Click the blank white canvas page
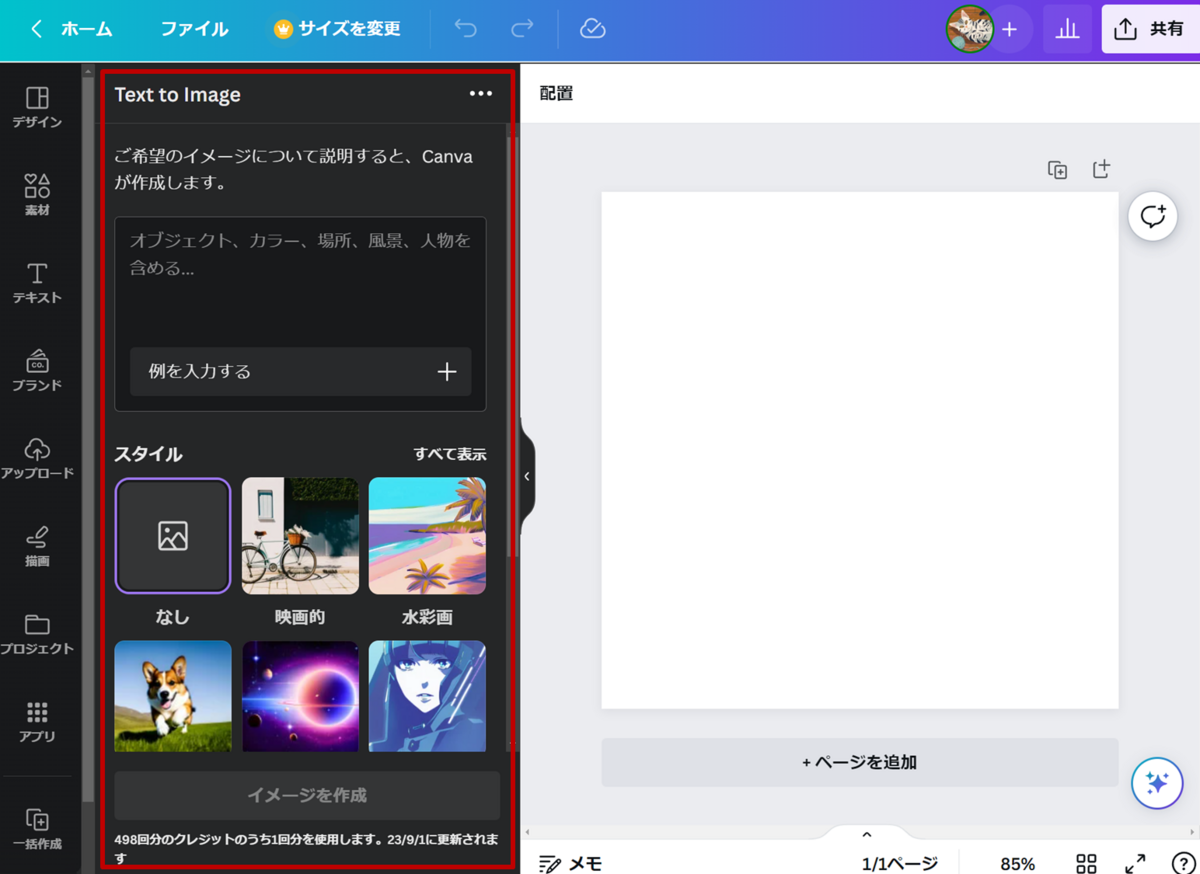 (x=859, y=450)
